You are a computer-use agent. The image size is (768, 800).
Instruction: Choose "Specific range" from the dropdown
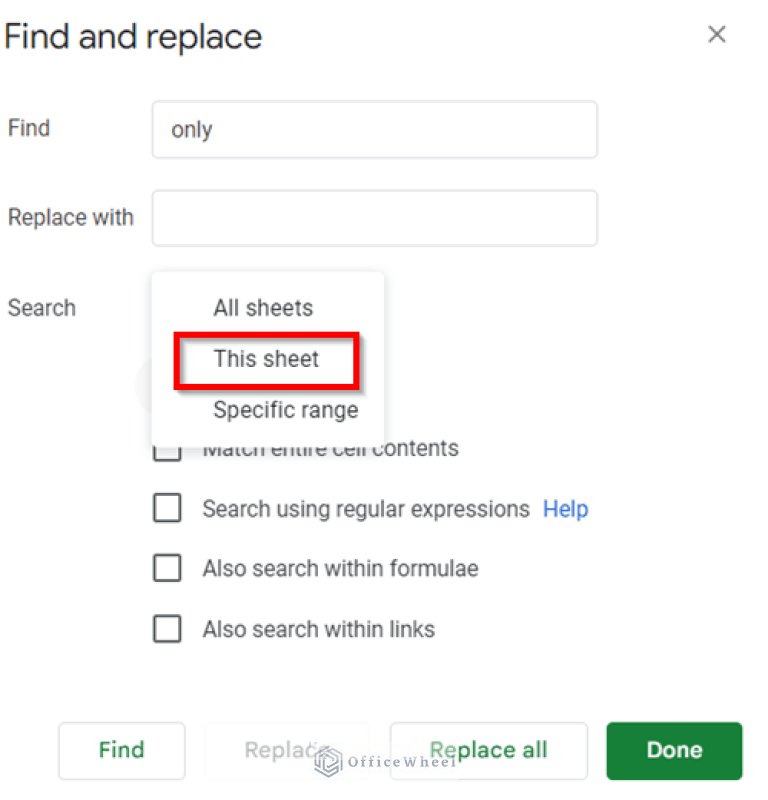coord(286,410)
